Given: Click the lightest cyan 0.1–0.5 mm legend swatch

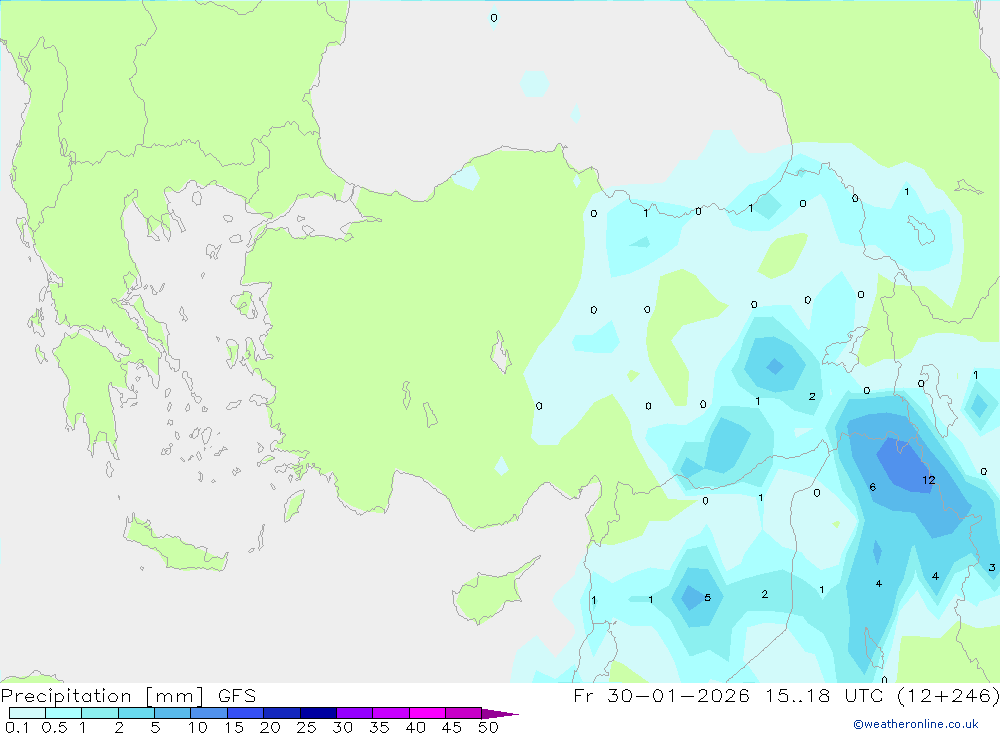Looking at the screenshot, I should click(27, 713).
